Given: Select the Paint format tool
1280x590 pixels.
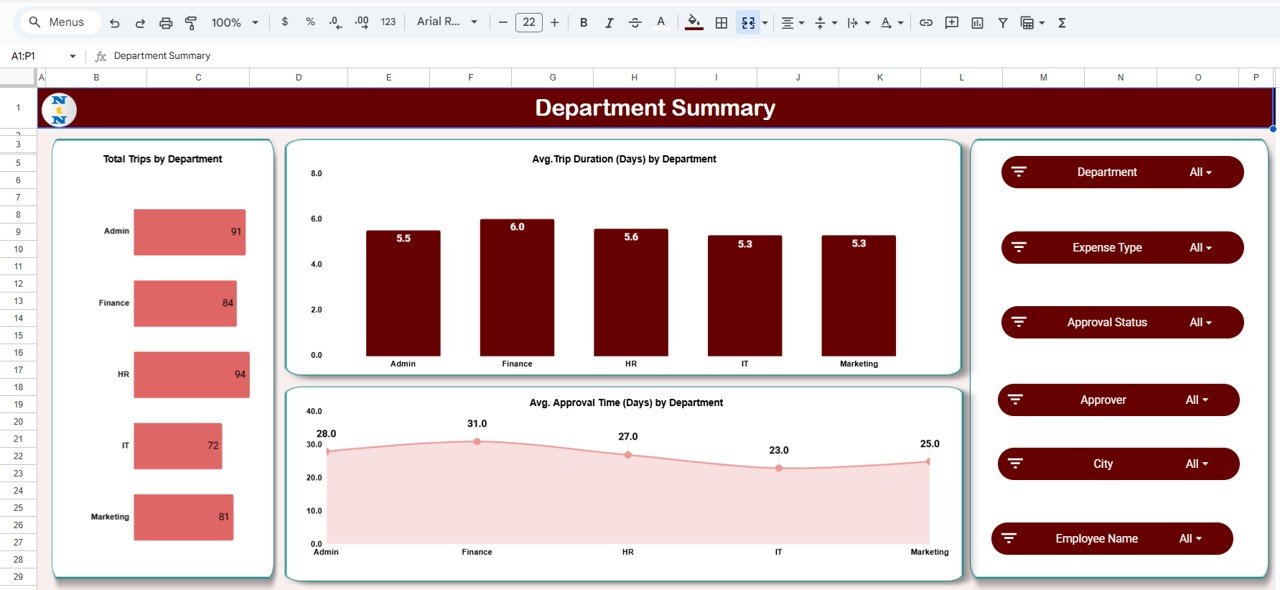Looking at the screenshot, I should point(192,22).
